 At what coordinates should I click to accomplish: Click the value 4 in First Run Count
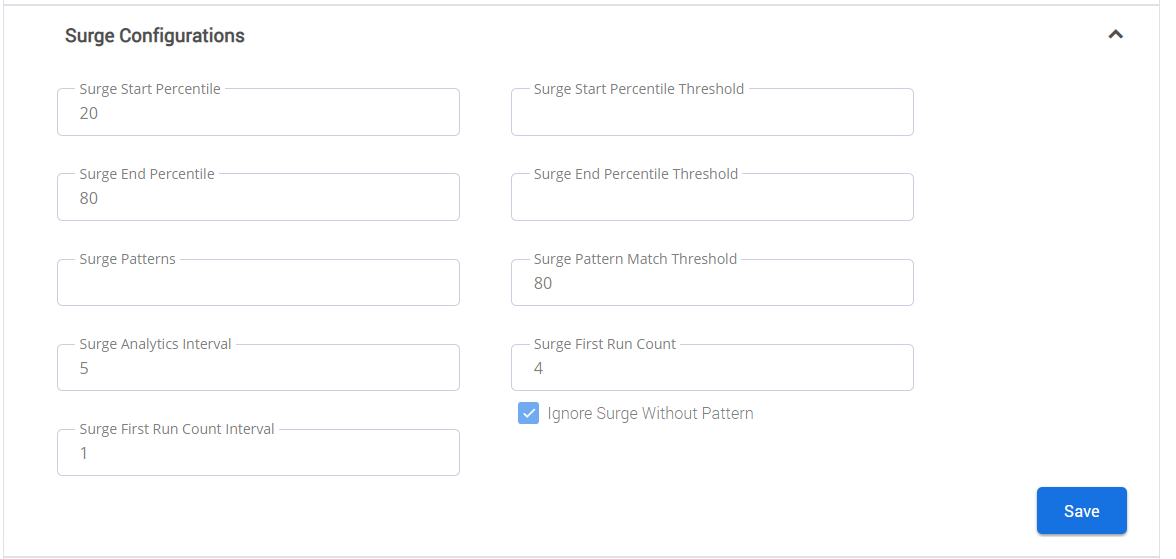point(538,368)
